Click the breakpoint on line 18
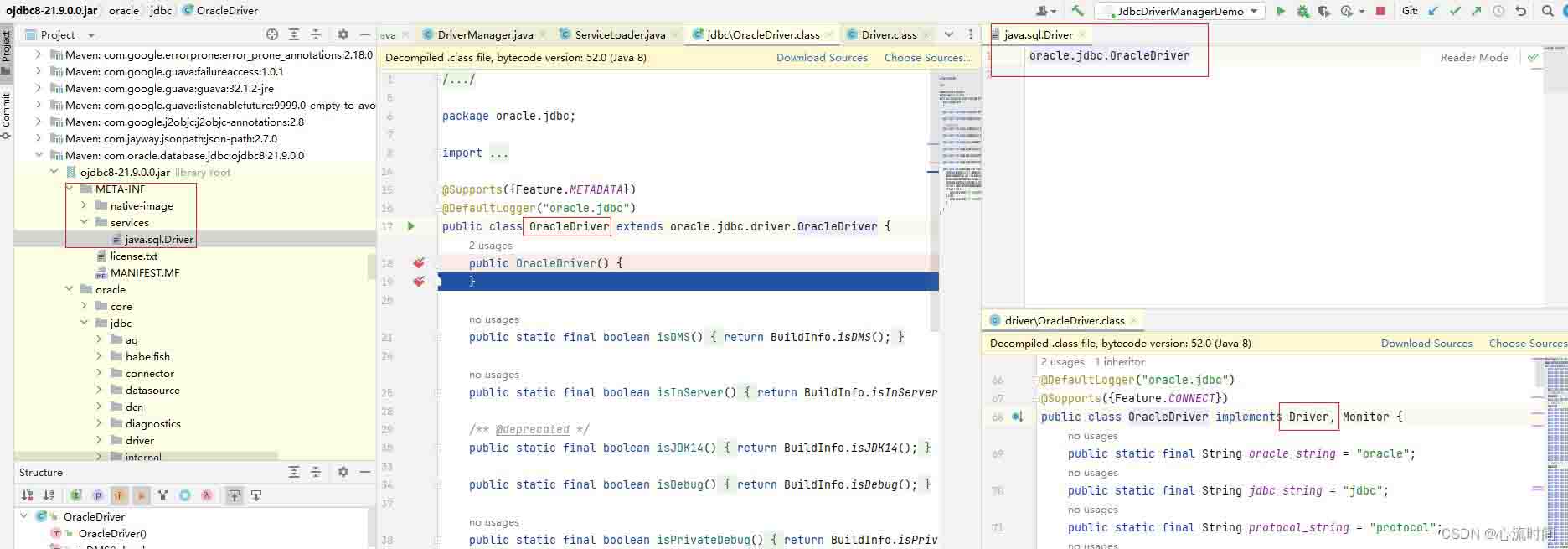Image resolution: width=1568 pixels, height=549 pixels. [418, 263]
